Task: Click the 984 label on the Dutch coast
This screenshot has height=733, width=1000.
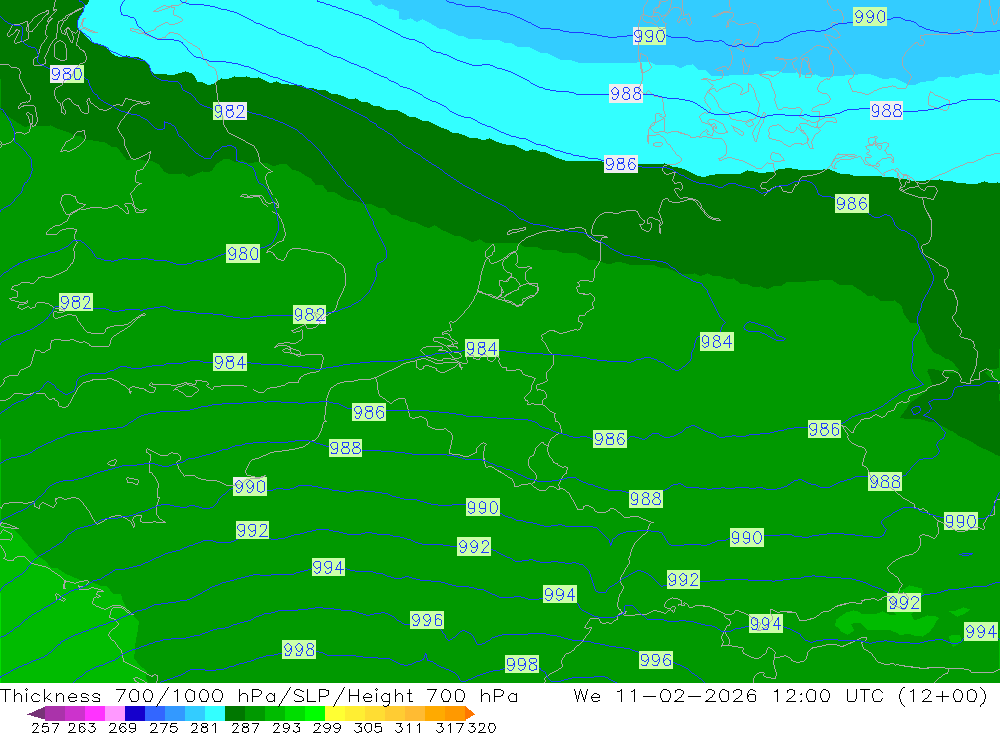Action: 482,348
